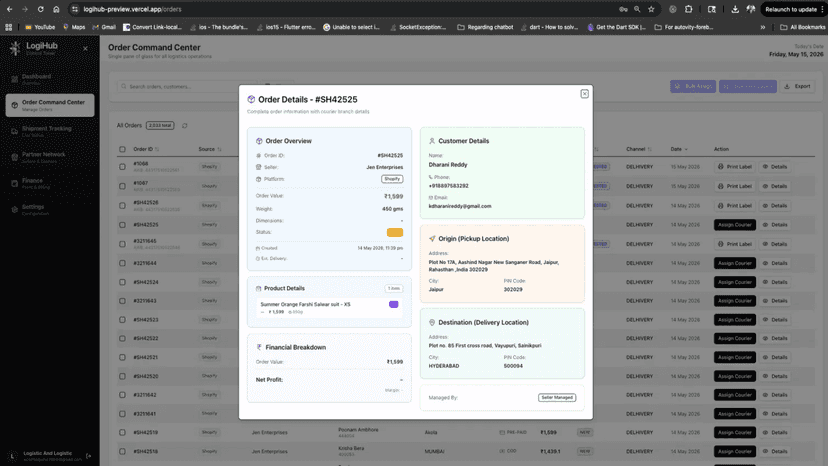Image resolution: width=828 pixels, height=466 pixels.
Task: Open the Gmail bookmark
Action: click(104, 27)
